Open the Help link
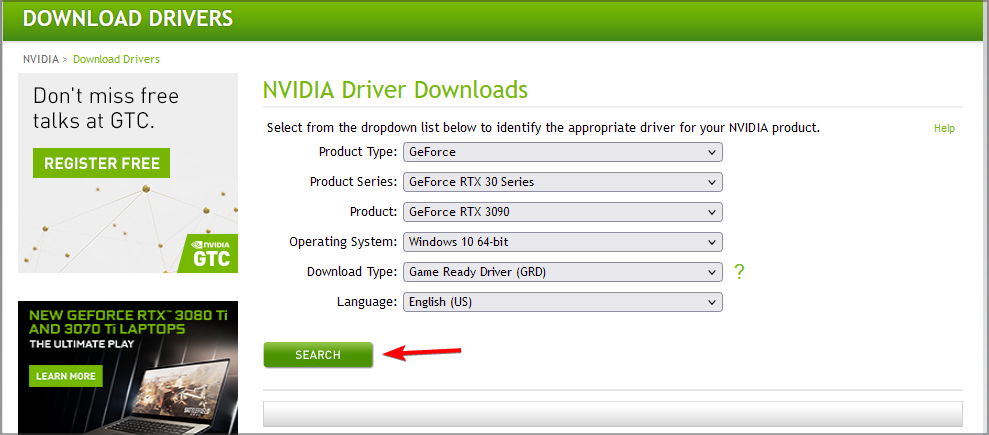 944,129
